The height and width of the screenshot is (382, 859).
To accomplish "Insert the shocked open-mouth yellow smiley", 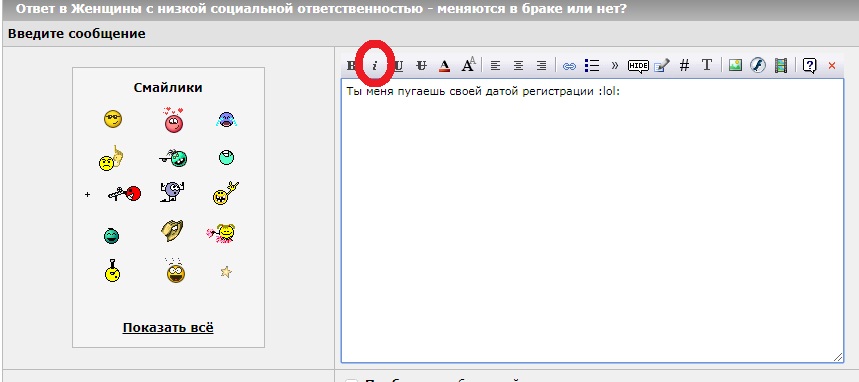I will click(176, 270).
